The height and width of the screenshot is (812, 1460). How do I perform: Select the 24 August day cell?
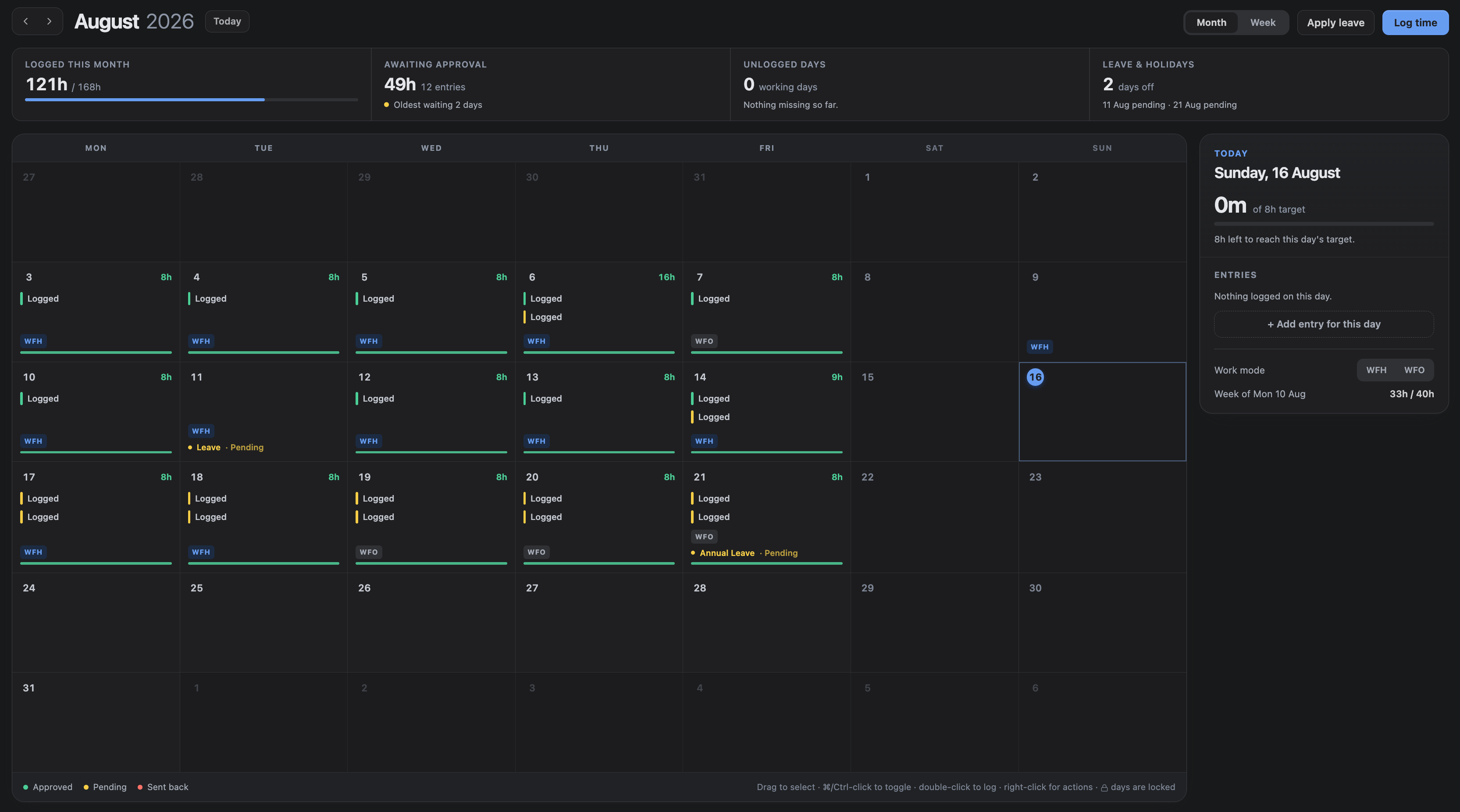coord(96,622)
